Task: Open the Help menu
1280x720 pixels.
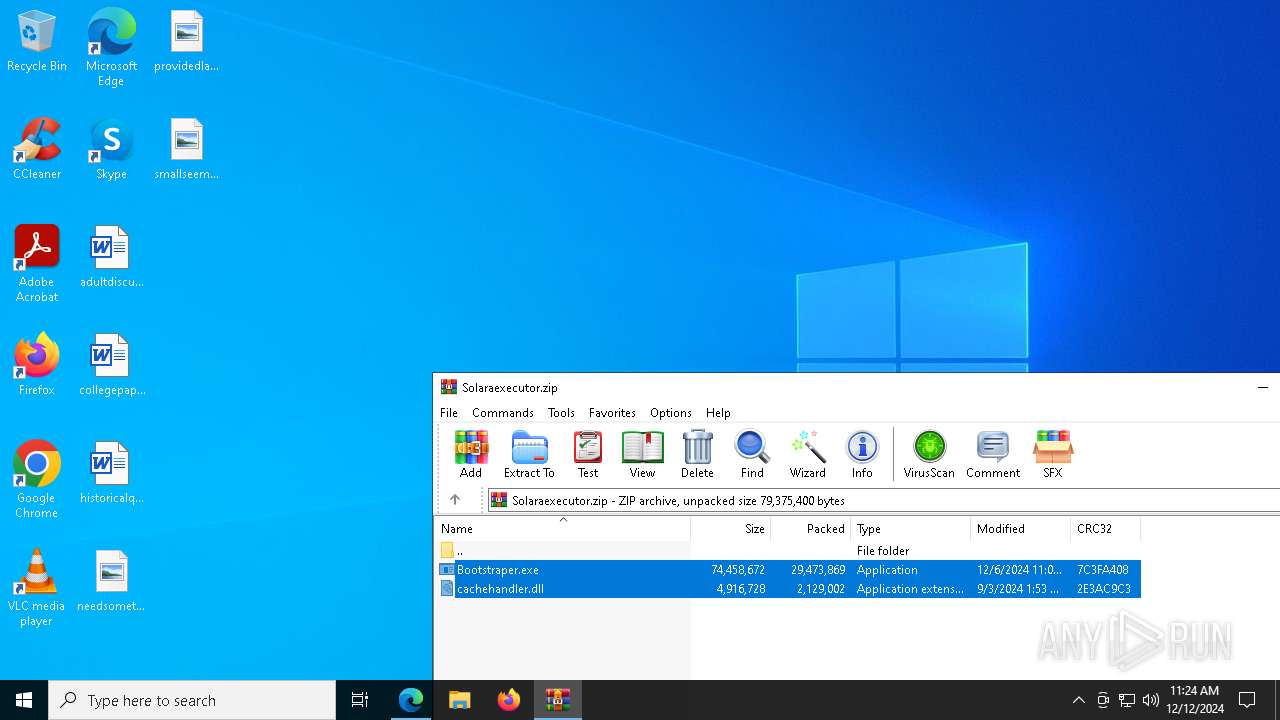Action: [x=718, y=413]
